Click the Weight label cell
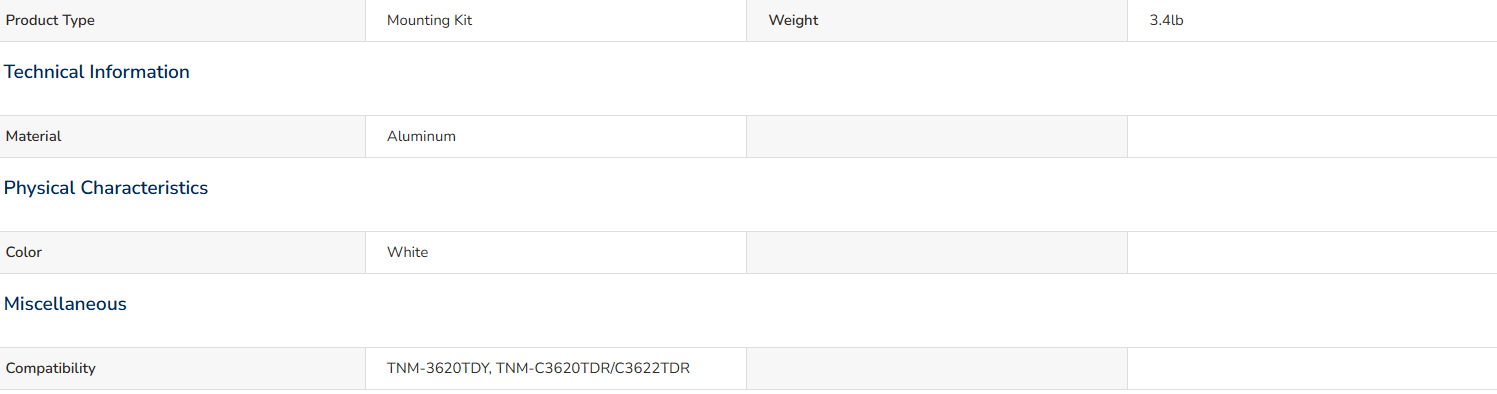The height and width of the screenshot is (394, 1497). coord(937,20)
